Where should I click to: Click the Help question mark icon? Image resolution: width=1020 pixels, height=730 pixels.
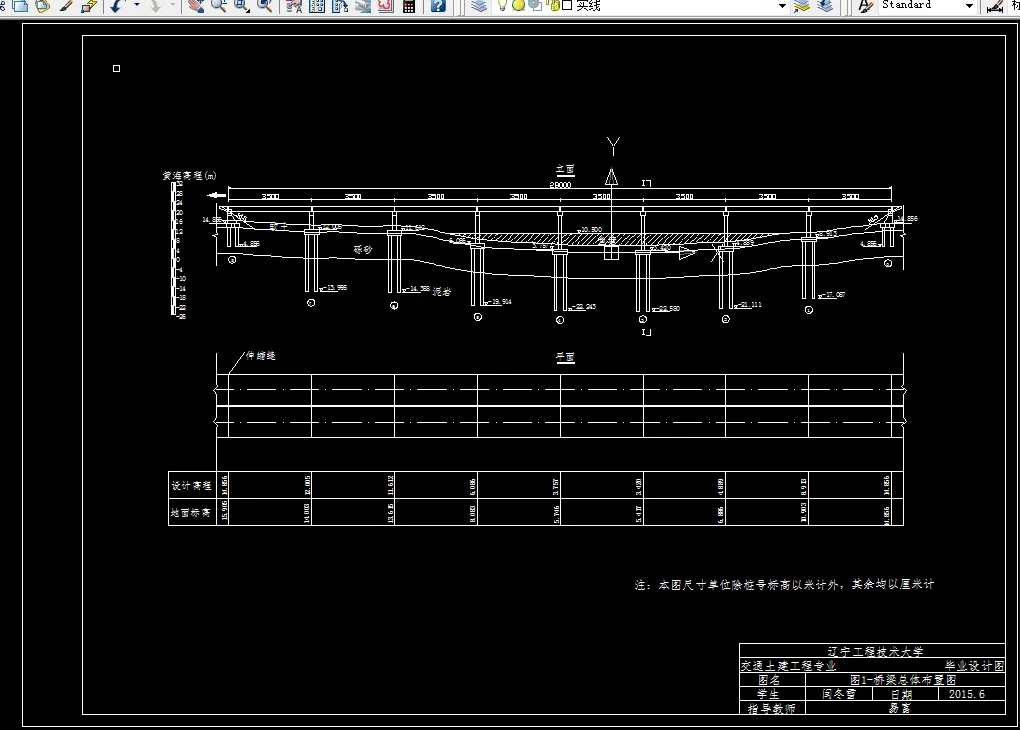click(x=438, y=6)
